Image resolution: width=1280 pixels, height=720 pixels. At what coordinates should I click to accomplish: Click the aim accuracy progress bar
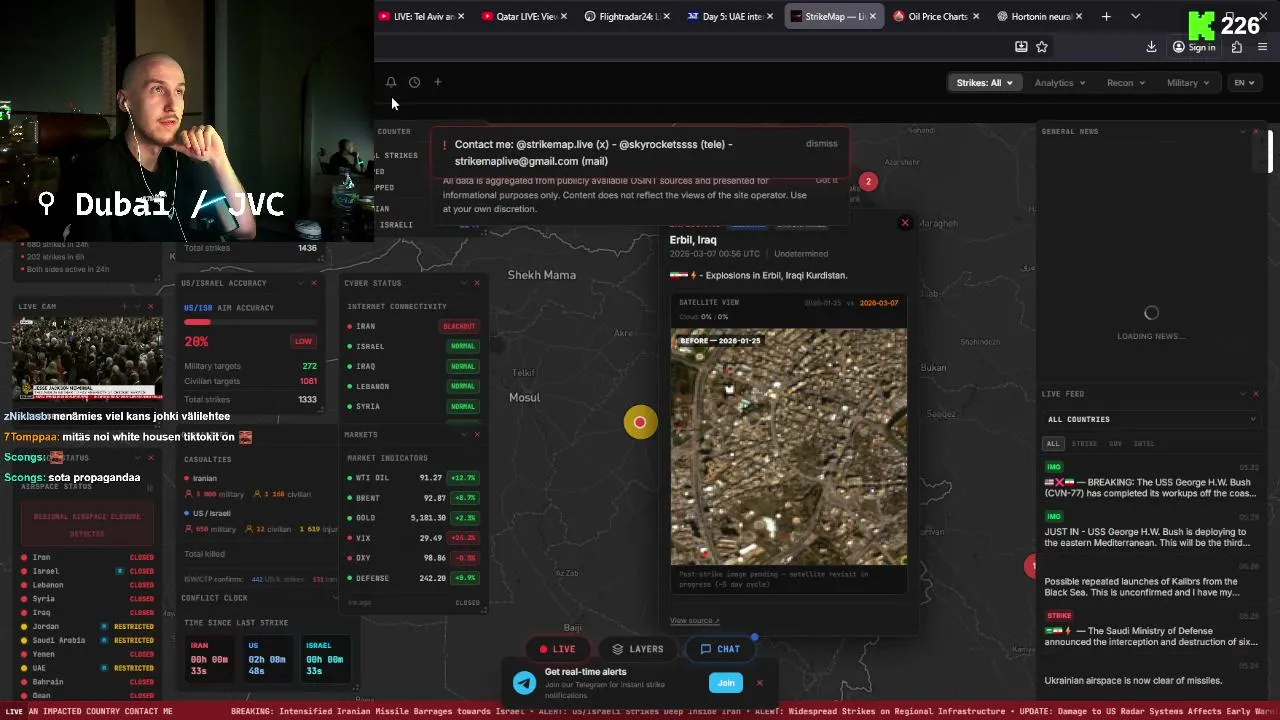250,322
